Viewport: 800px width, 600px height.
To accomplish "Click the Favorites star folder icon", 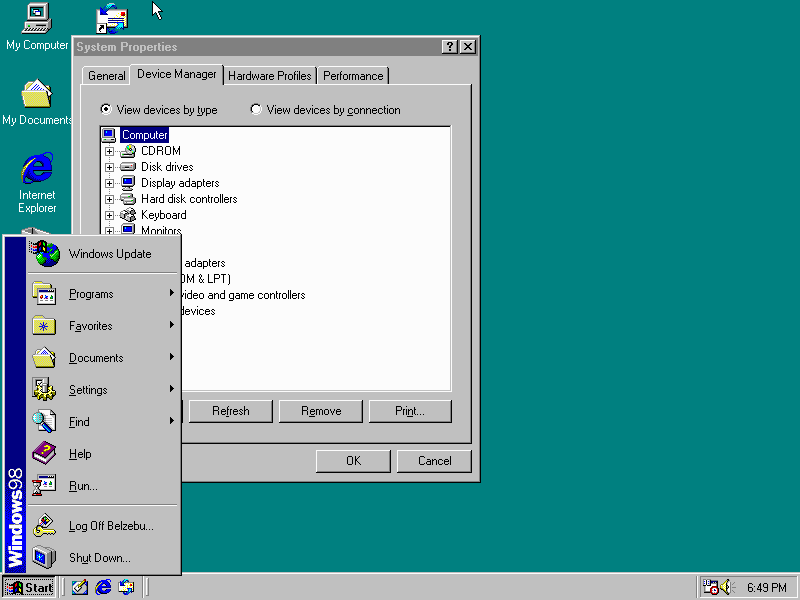I will (44, 326).
